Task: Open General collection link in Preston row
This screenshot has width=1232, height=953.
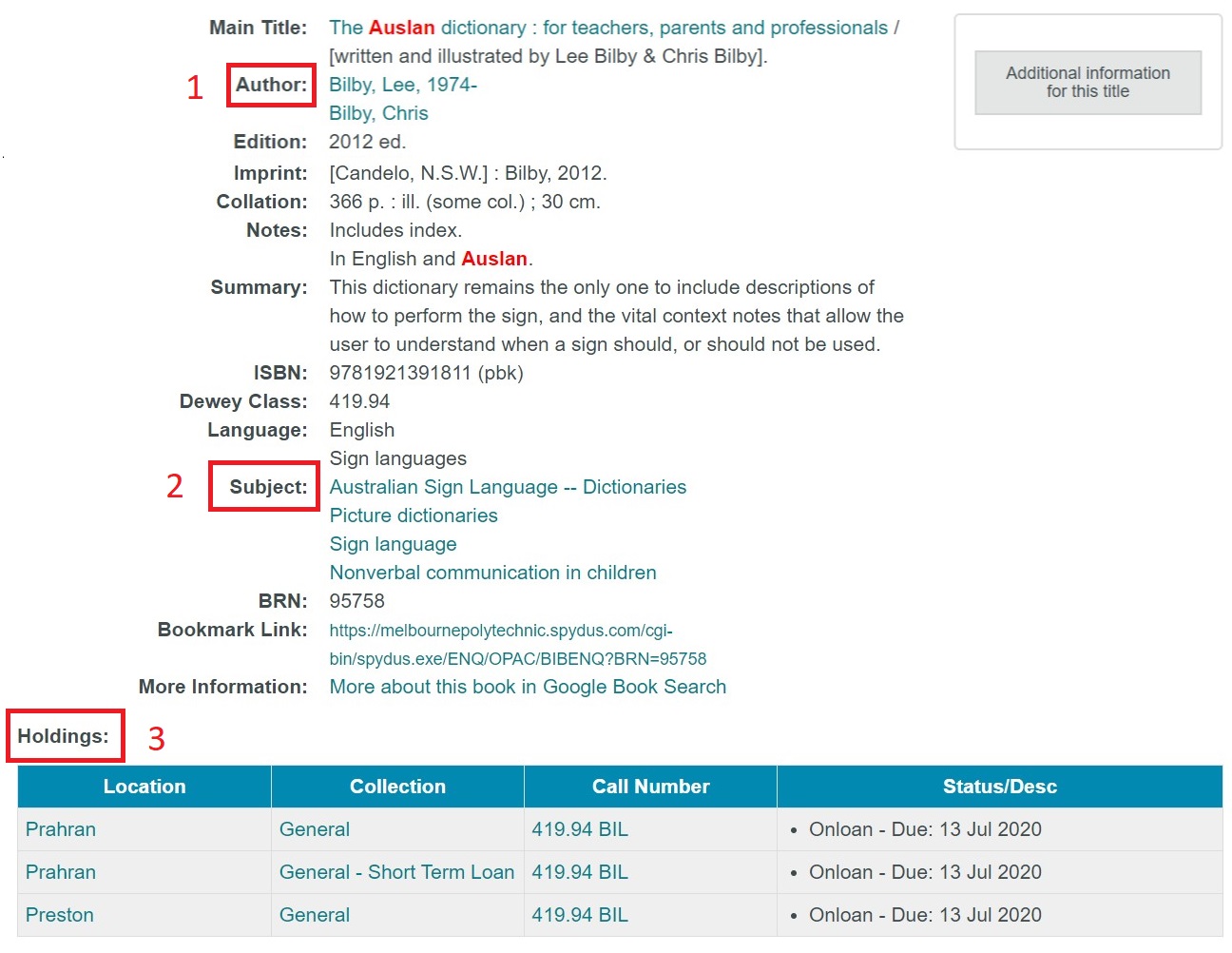Action: coord(315,915)
